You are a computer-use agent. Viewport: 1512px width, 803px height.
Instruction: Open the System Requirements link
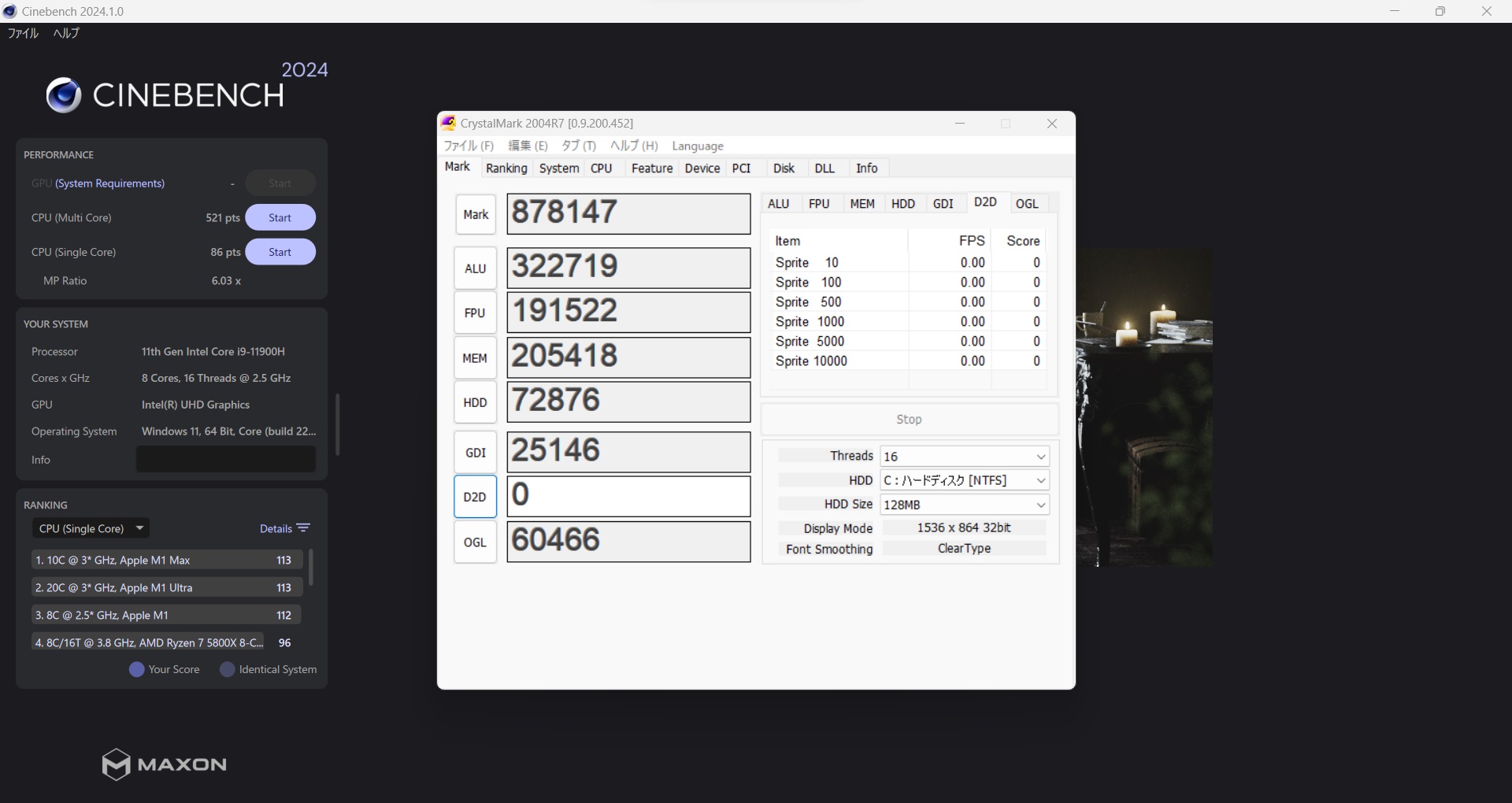109,183
